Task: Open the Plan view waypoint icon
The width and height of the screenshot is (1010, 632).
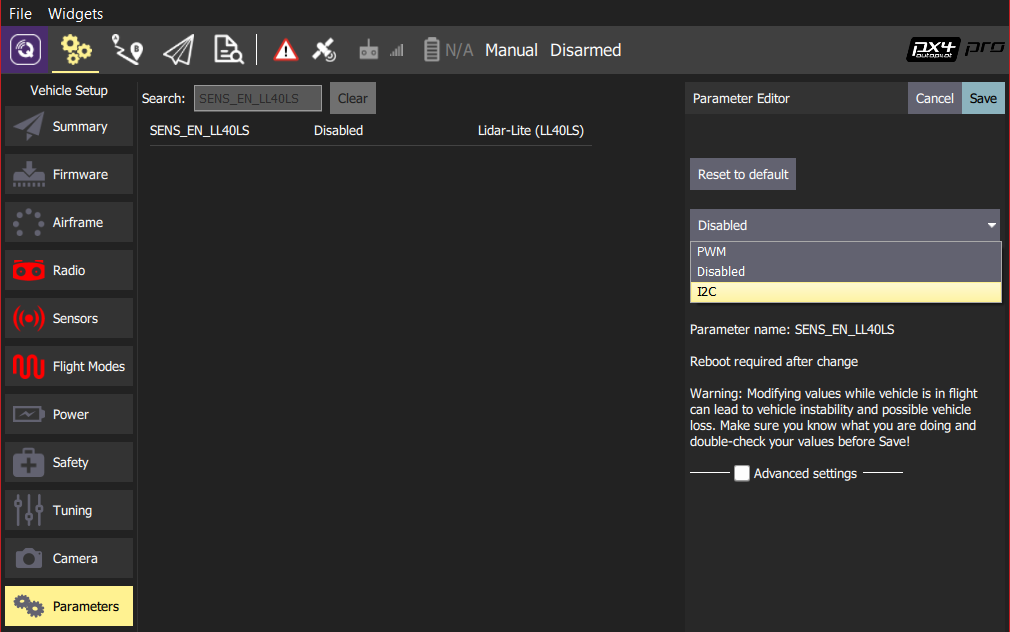Action: click(x=127, y=50)
